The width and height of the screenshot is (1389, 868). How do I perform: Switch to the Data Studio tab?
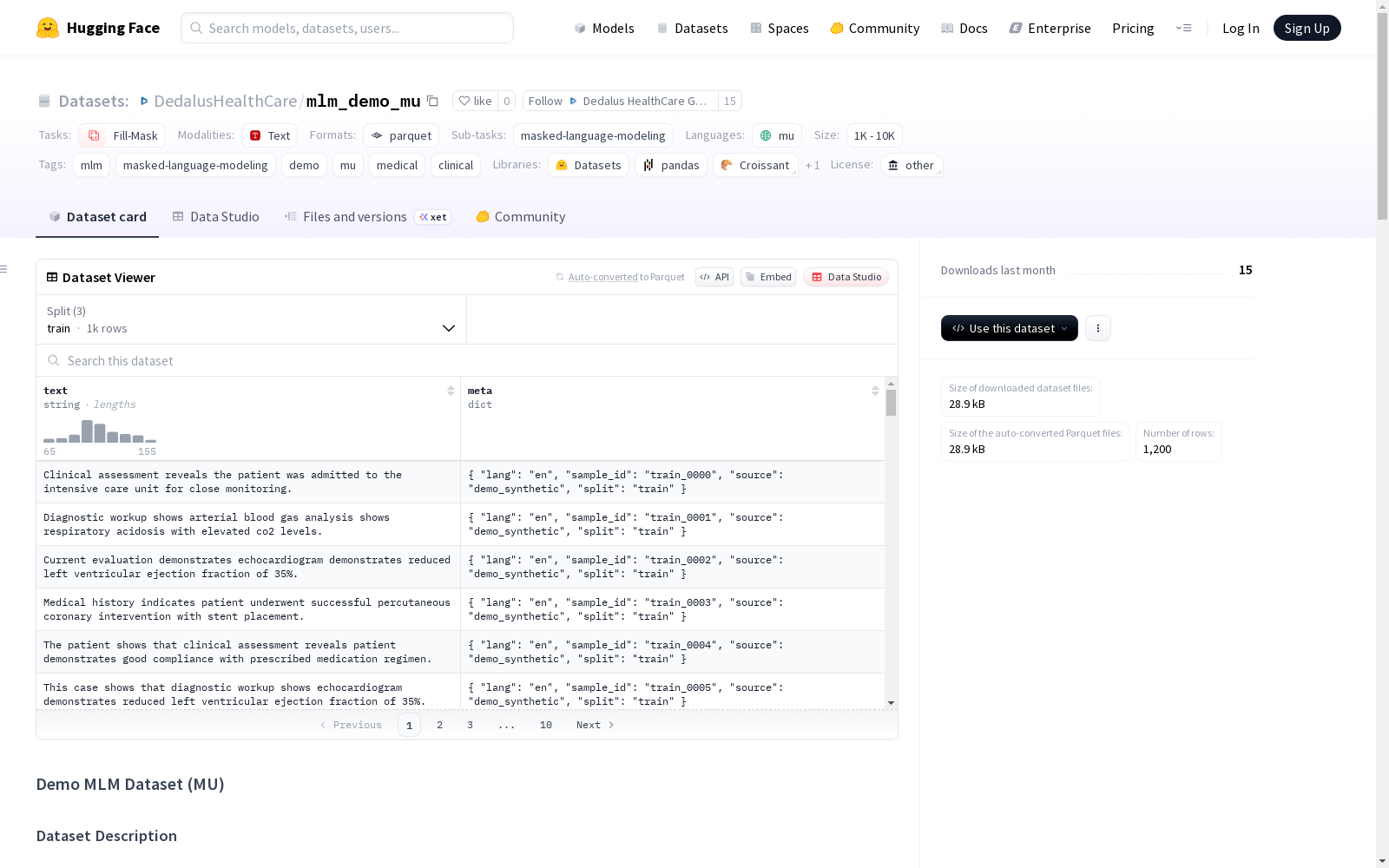click(215, 216)
